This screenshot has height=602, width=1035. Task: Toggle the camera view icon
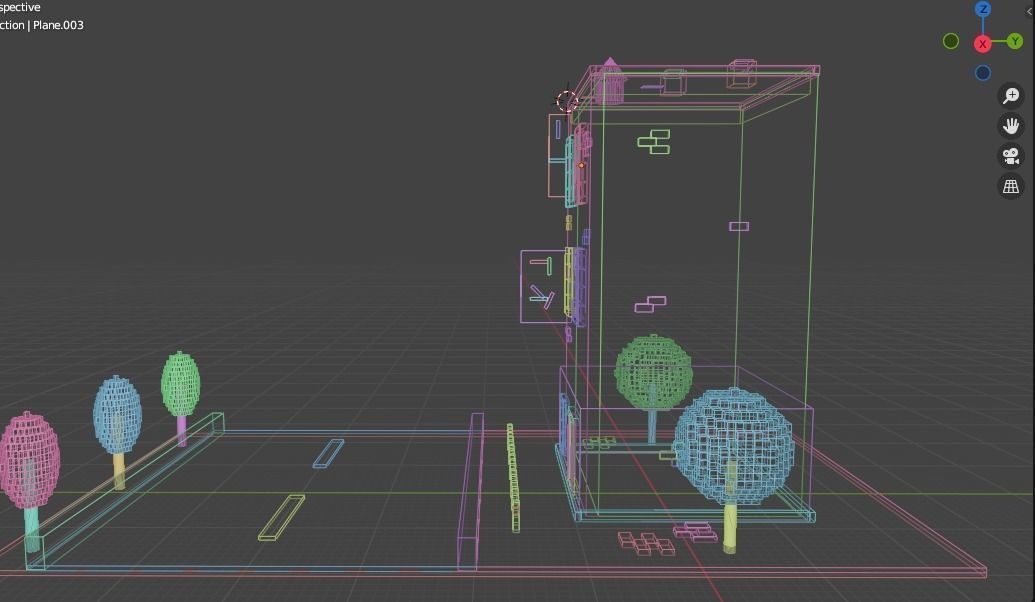pyautogui.click(x=1011, y=156)
